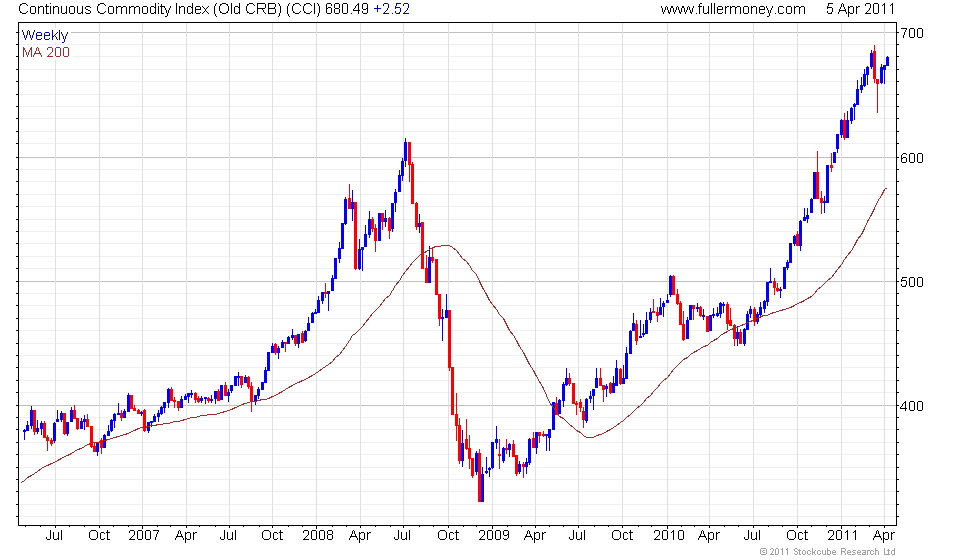This screenshot has height=560, width=980.
Task: Click the 'Apr' x-axis label after 2009
Action: pyautogui.click(x=534, y=535)
